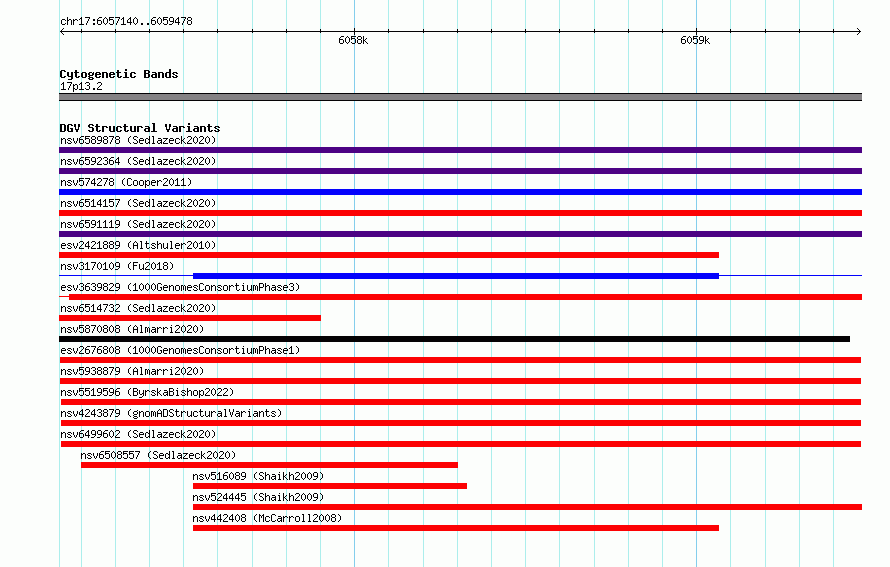Screen dimensions: 890x567
Task: Click the black bar for nsv5870808
Action: click(454, 339)
